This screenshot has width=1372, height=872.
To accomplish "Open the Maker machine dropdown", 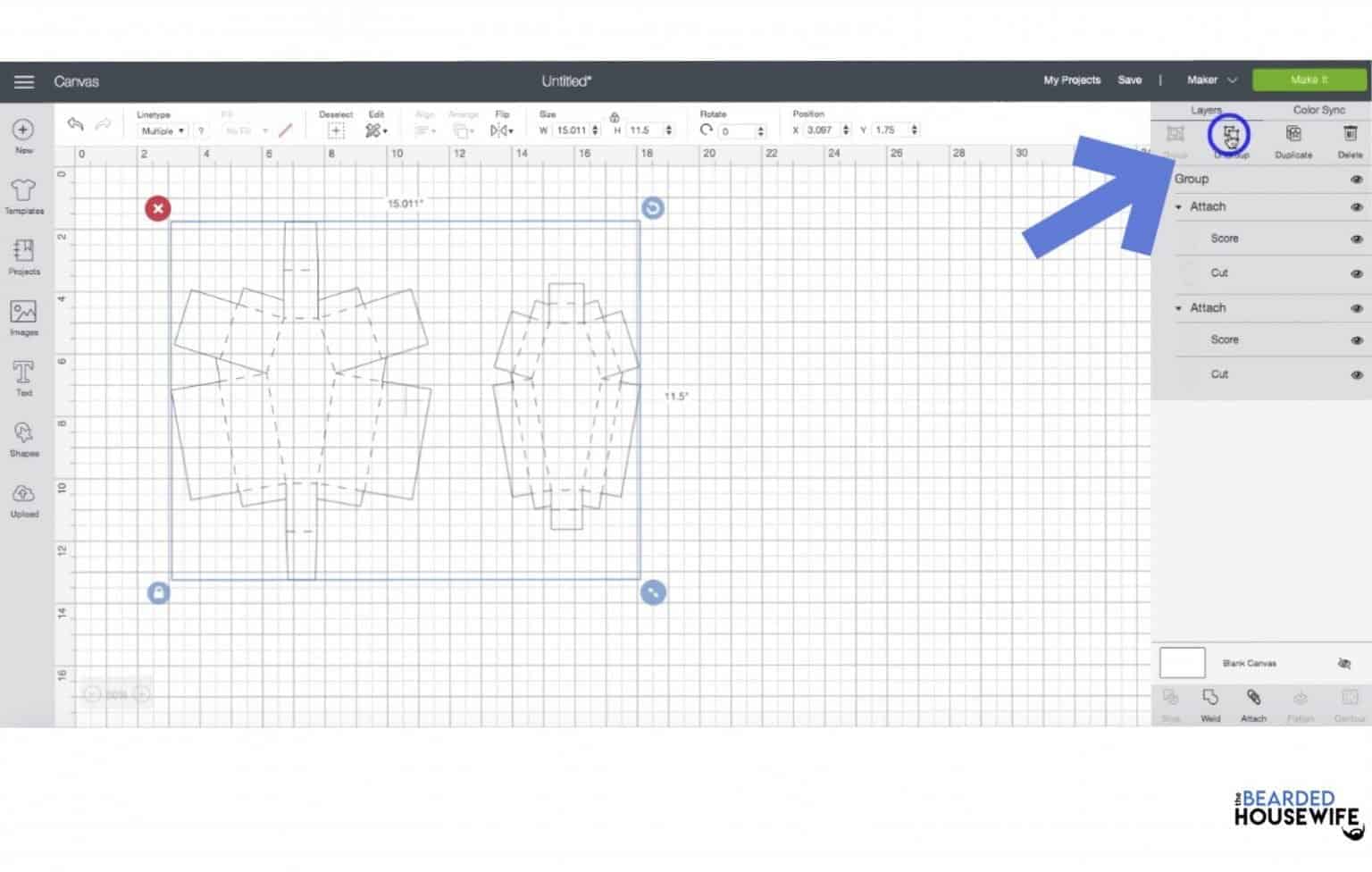I will point(1211,80).
